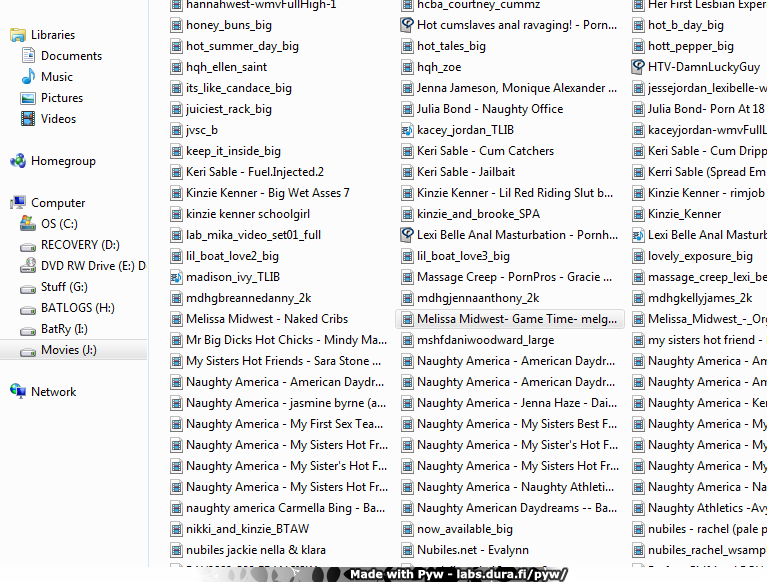This screenshot has width=767, height=582.
Task: Select the Movies (J:) drive entry
Action: click(x=73, y=350)
